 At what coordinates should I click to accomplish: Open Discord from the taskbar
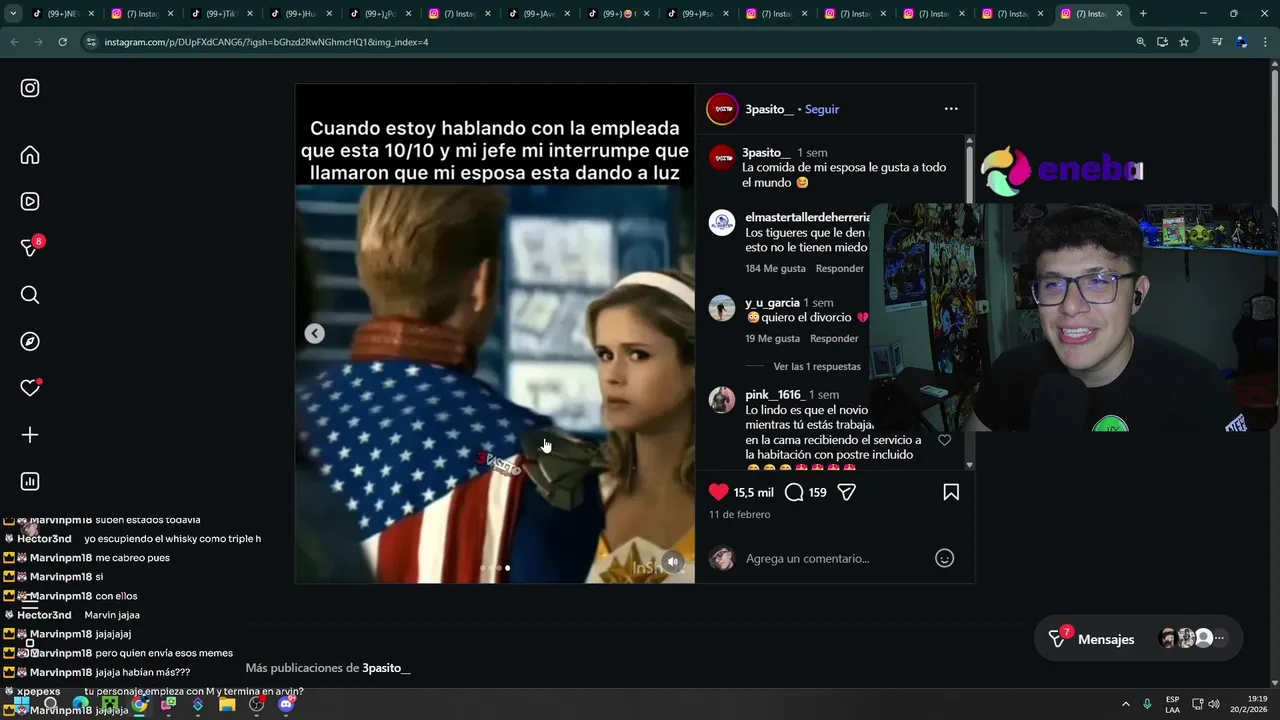click(286, 704)
